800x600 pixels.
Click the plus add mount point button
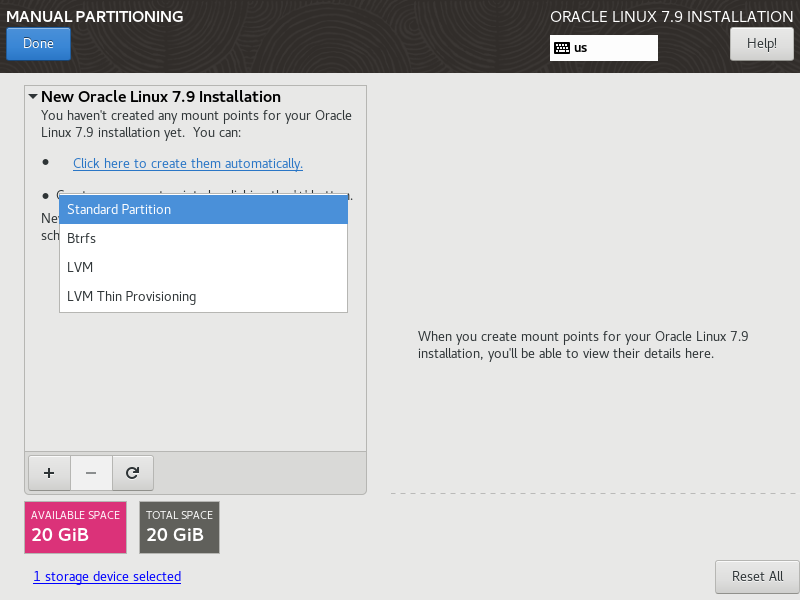point(49,473)
